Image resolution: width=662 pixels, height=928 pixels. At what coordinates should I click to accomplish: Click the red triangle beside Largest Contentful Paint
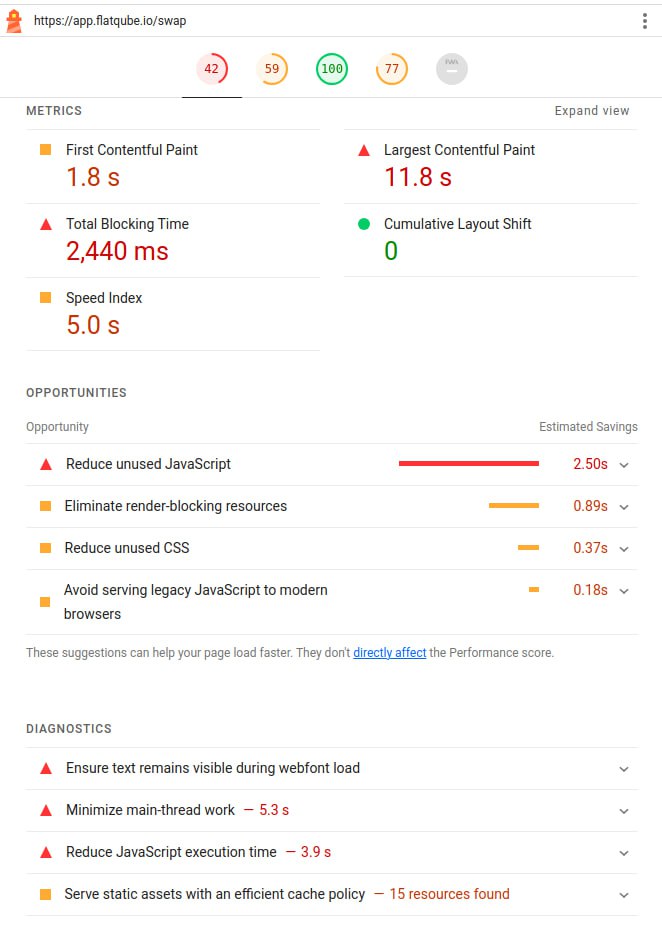coord(364,150)
